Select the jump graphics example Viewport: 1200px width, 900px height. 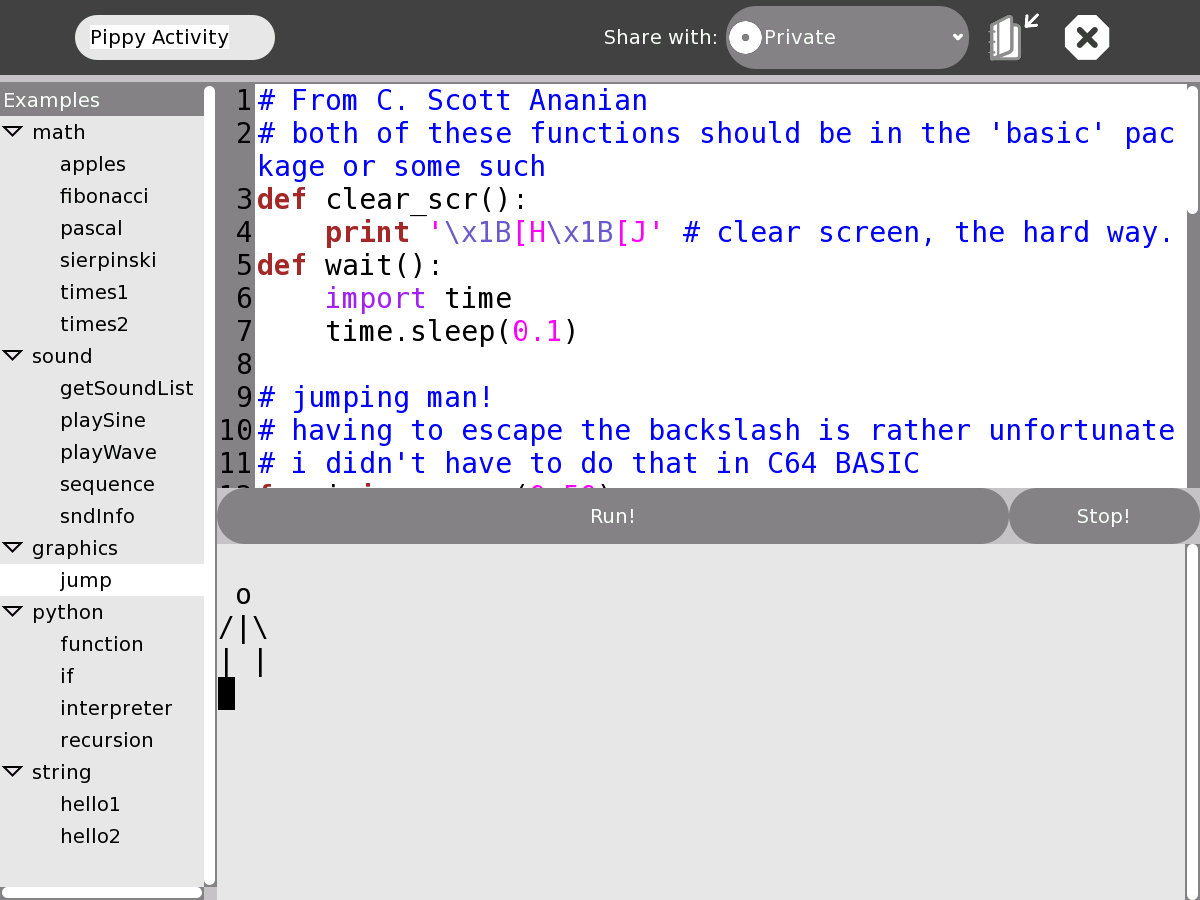86,580
